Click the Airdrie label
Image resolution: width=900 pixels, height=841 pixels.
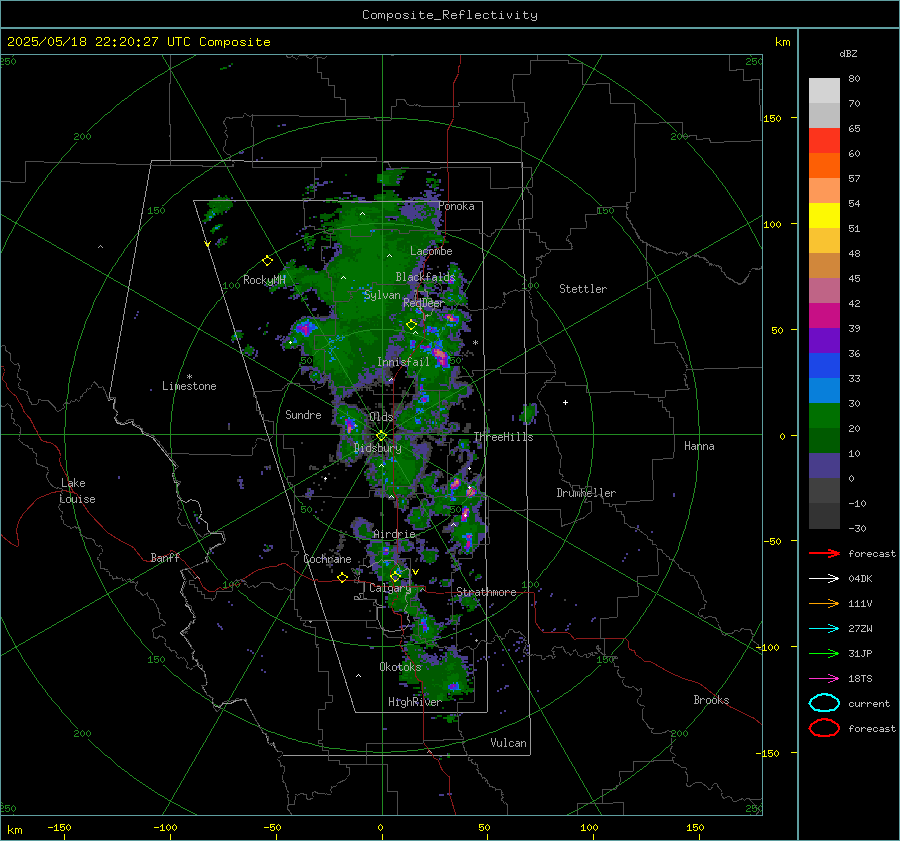pos(394,534)
